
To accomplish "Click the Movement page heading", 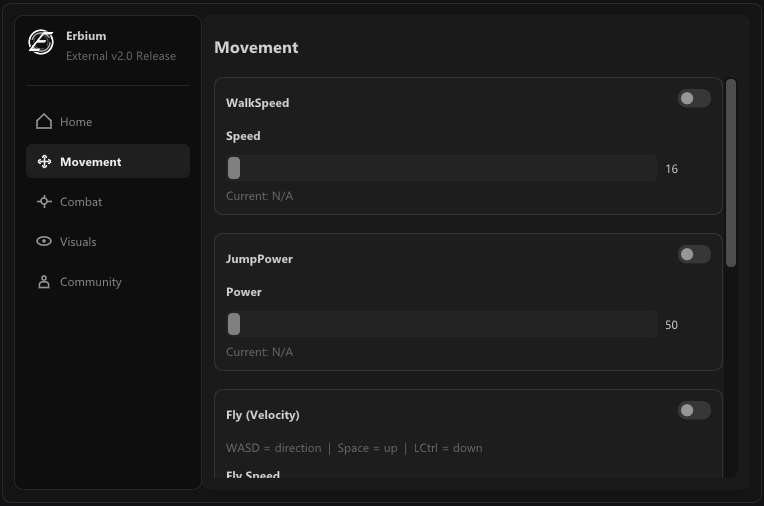I will pos(256,47).
